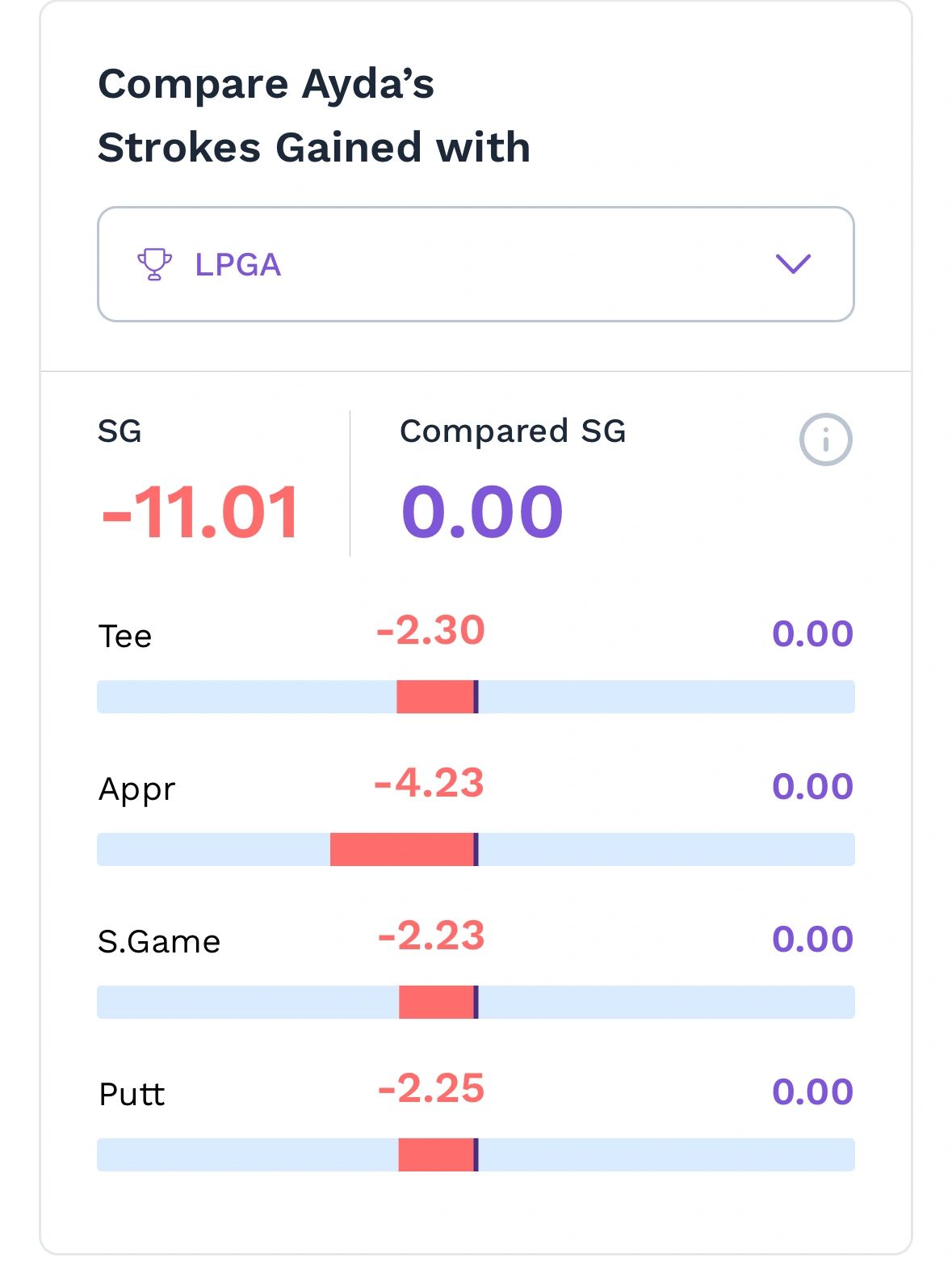
Task: Expand the LPGA comparison dropdown chevron
Action: [792, 264]
